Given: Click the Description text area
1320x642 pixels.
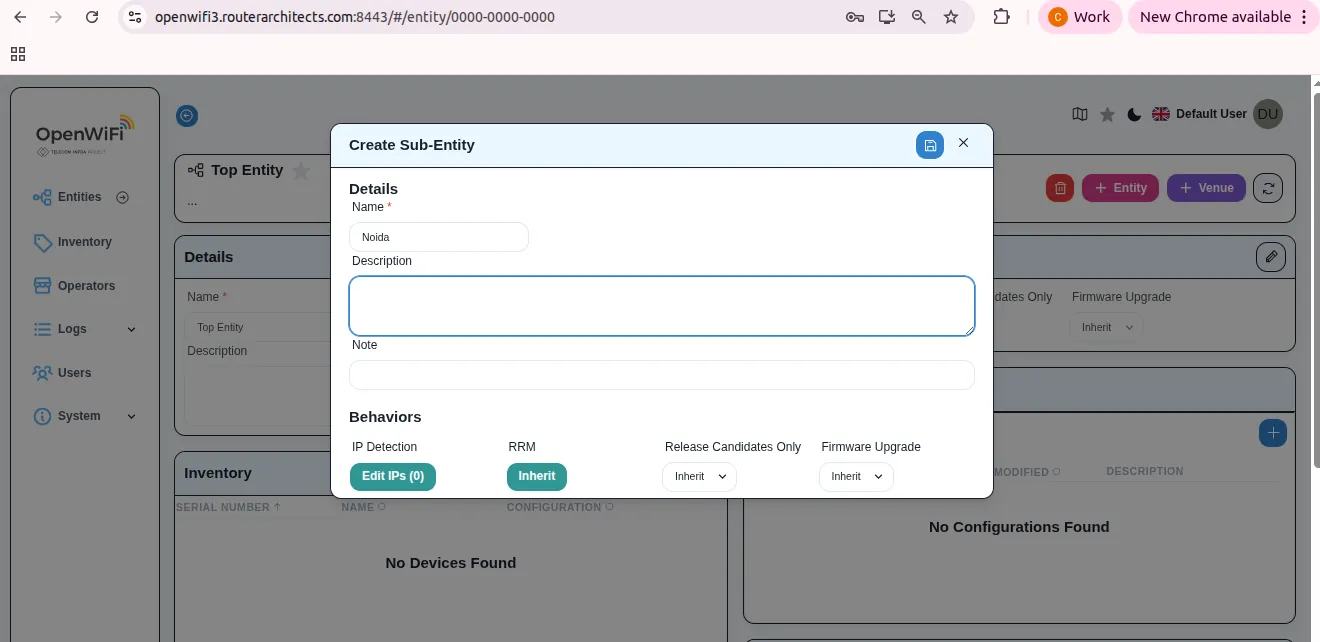Looking at the screenshot, I should click(x=661, y=306).
